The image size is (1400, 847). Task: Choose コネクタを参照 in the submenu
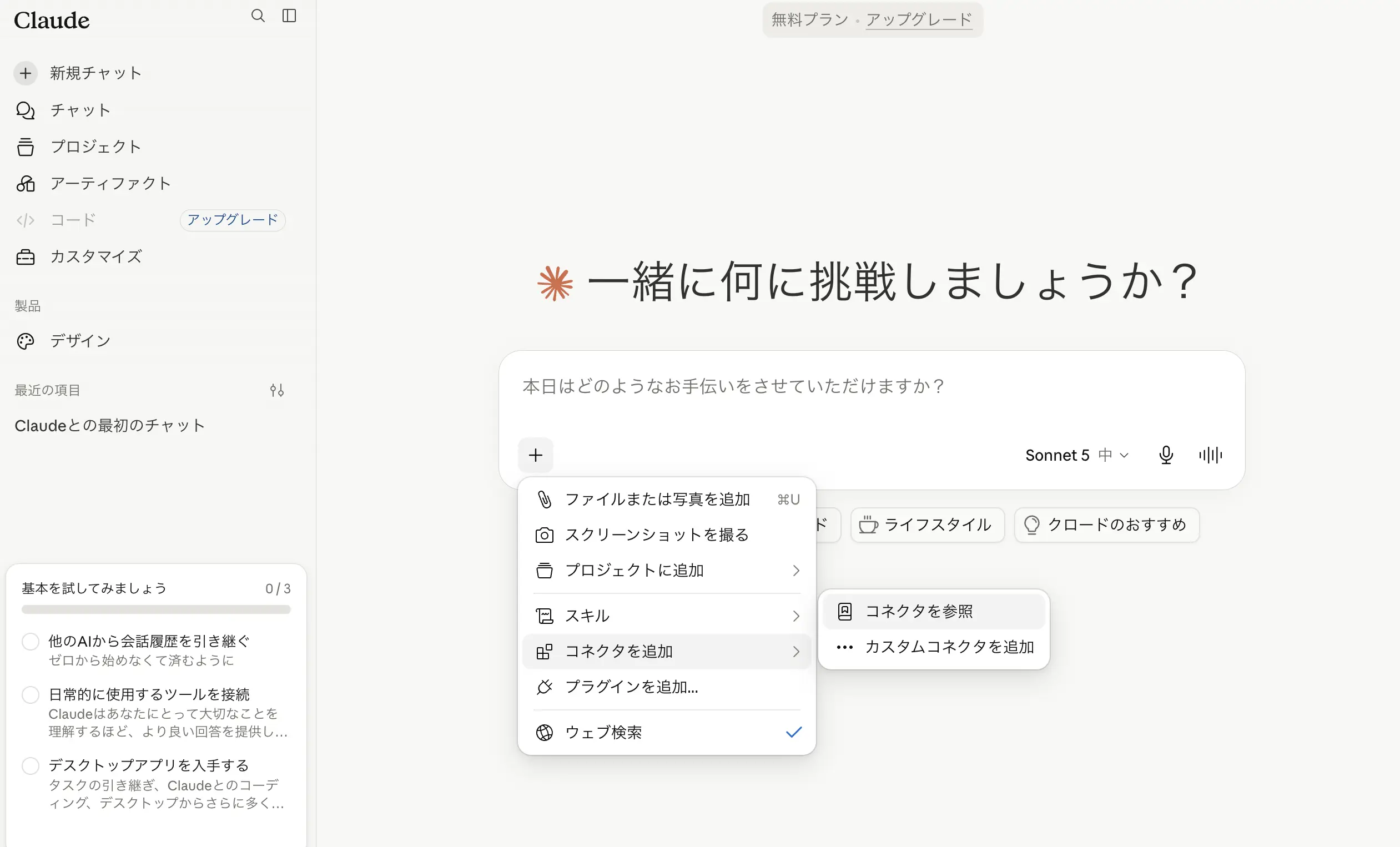934,611
